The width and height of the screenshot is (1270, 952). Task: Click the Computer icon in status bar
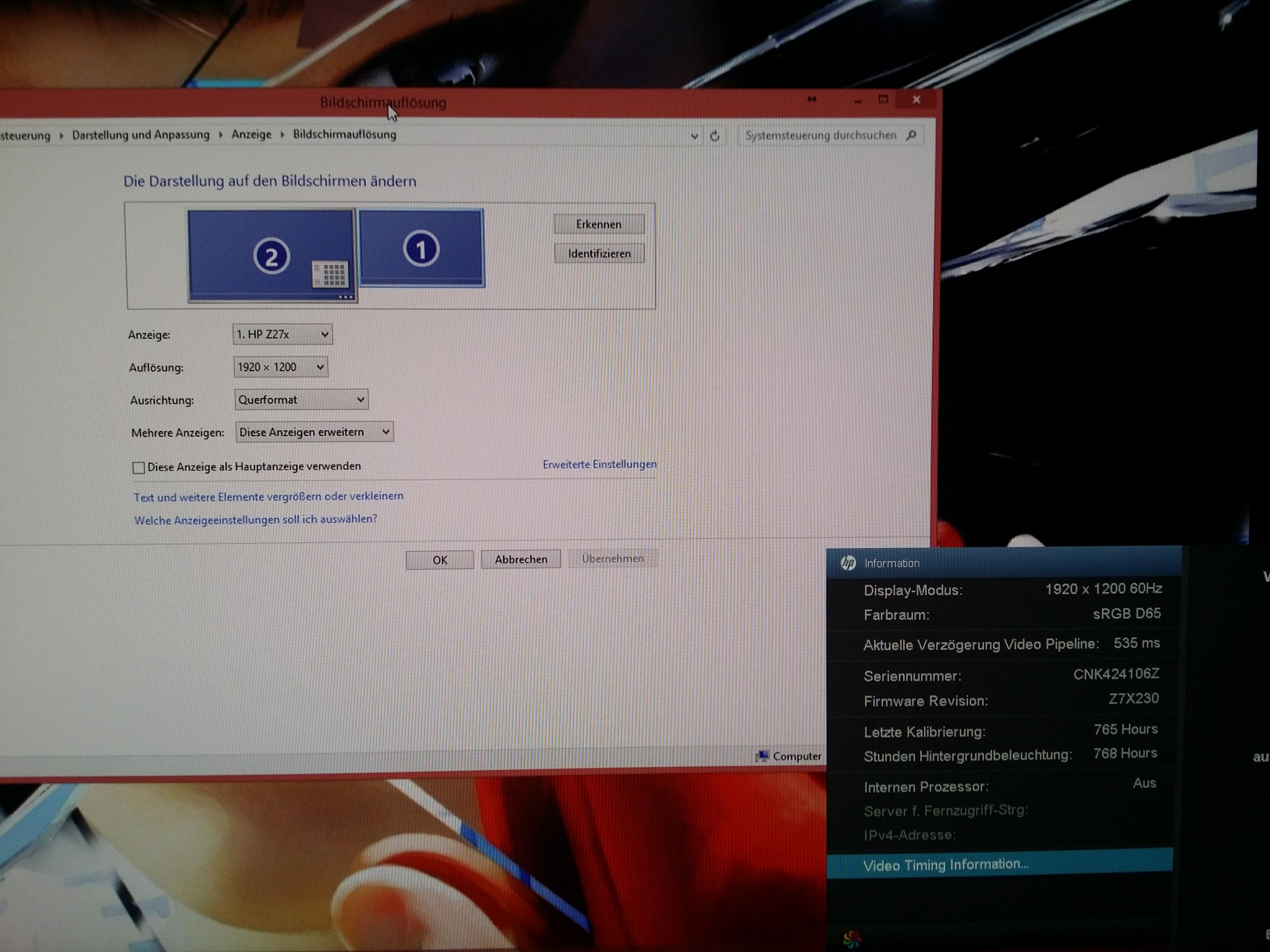coord(762,756)
